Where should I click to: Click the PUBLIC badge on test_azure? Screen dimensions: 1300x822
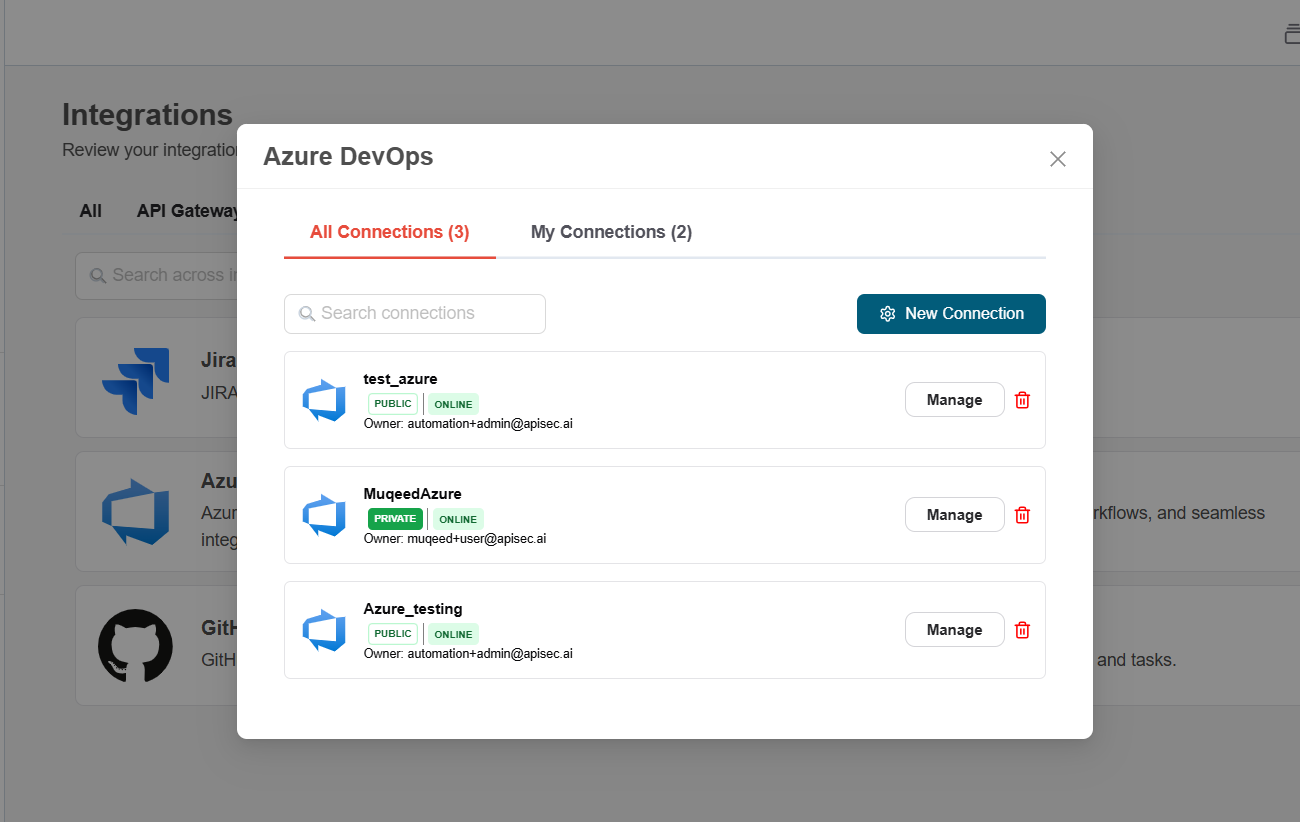[x=393, y=404]
